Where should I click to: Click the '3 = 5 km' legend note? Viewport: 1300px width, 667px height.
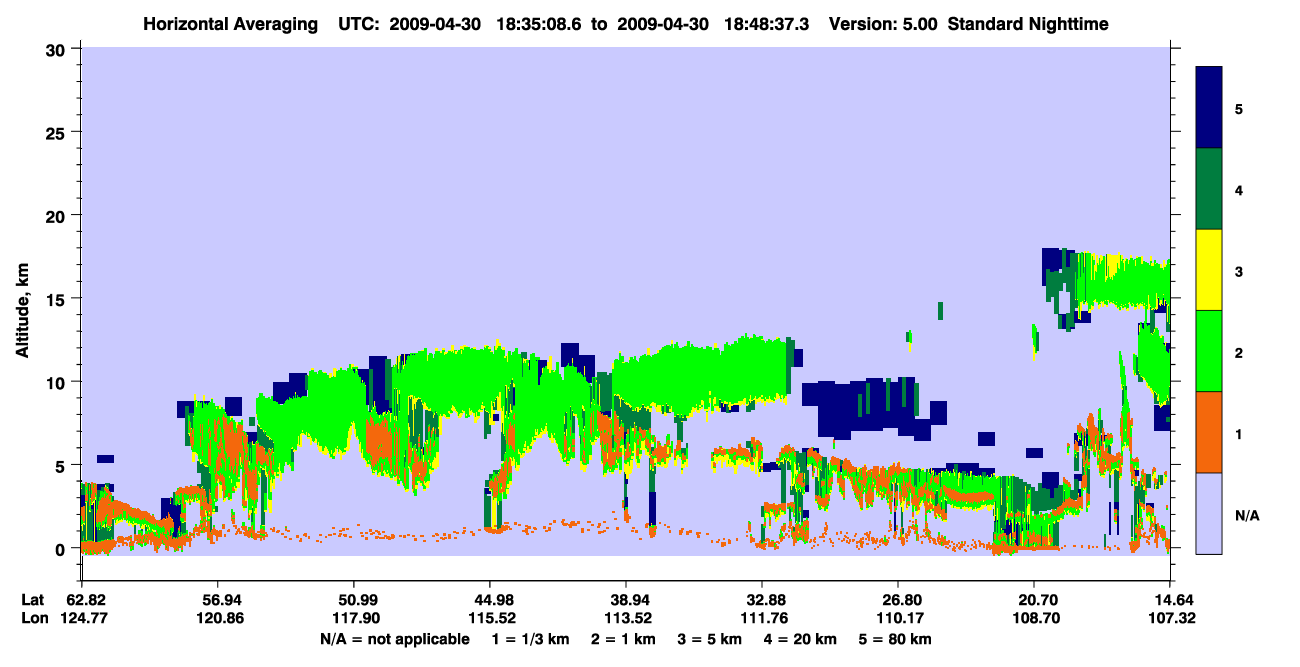pos(712,639)
